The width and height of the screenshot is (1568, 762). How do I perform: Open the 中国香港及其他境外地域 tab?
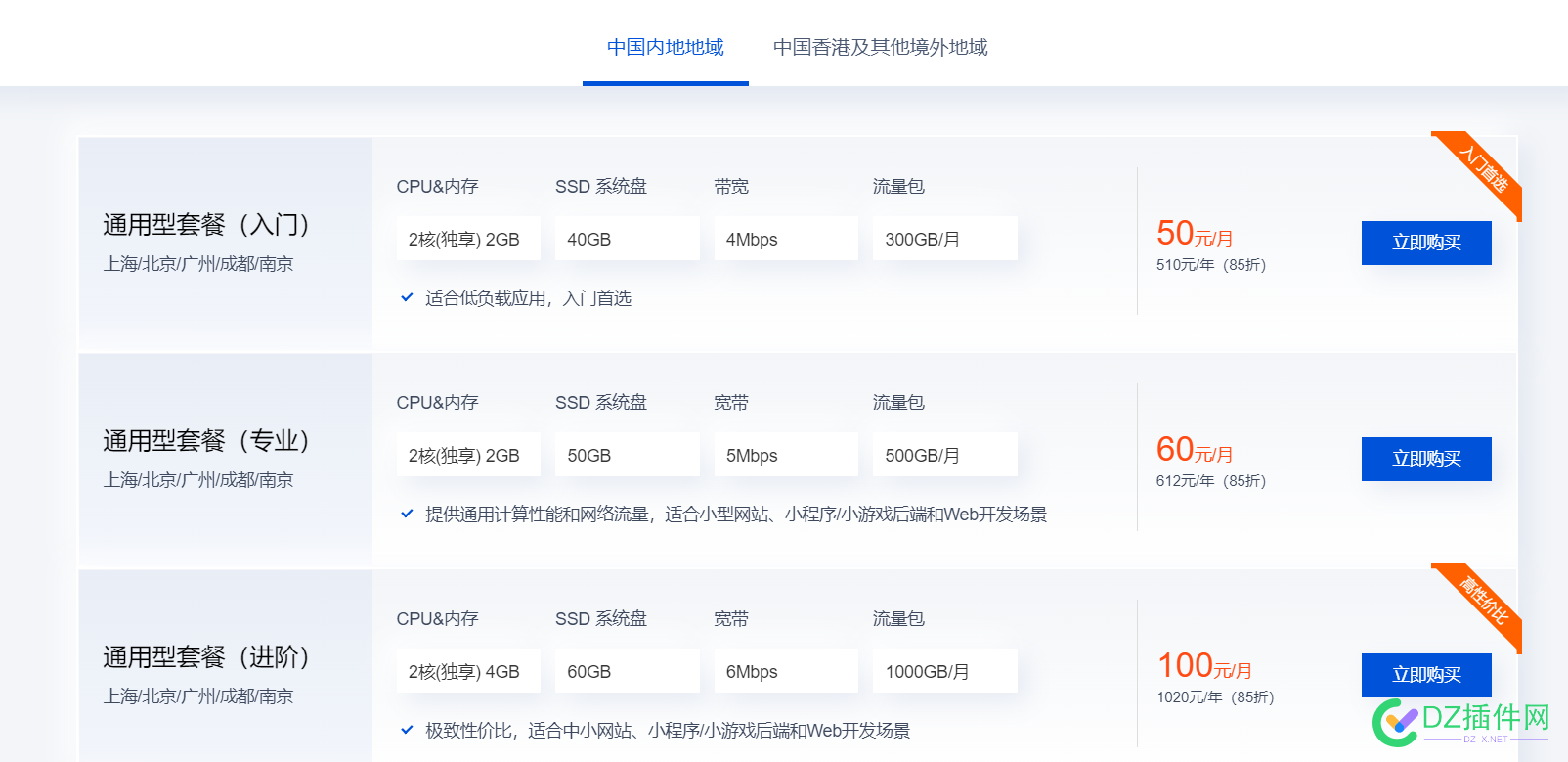(880, 47)
